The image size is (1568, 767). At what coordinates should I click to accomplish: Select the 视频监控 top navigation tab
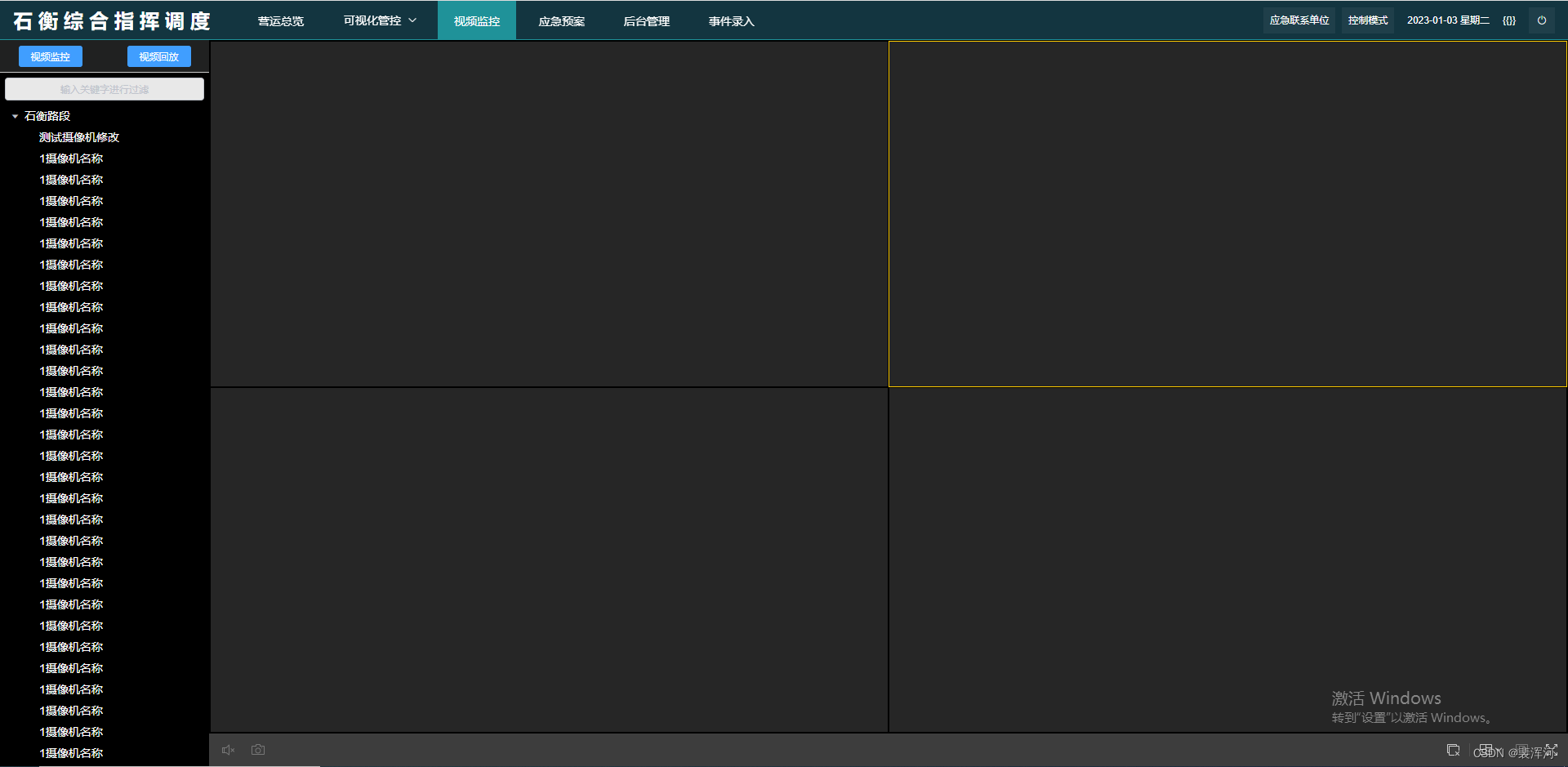(477, 20)
